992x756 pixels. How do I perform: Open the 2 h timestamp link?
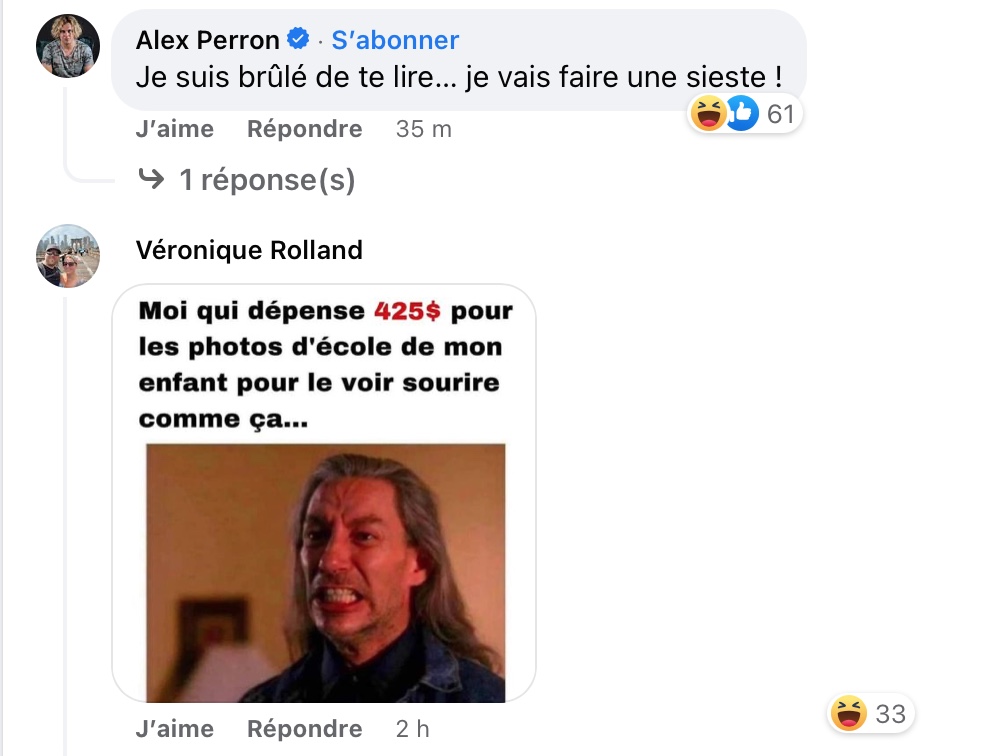[x=412, y=729]
